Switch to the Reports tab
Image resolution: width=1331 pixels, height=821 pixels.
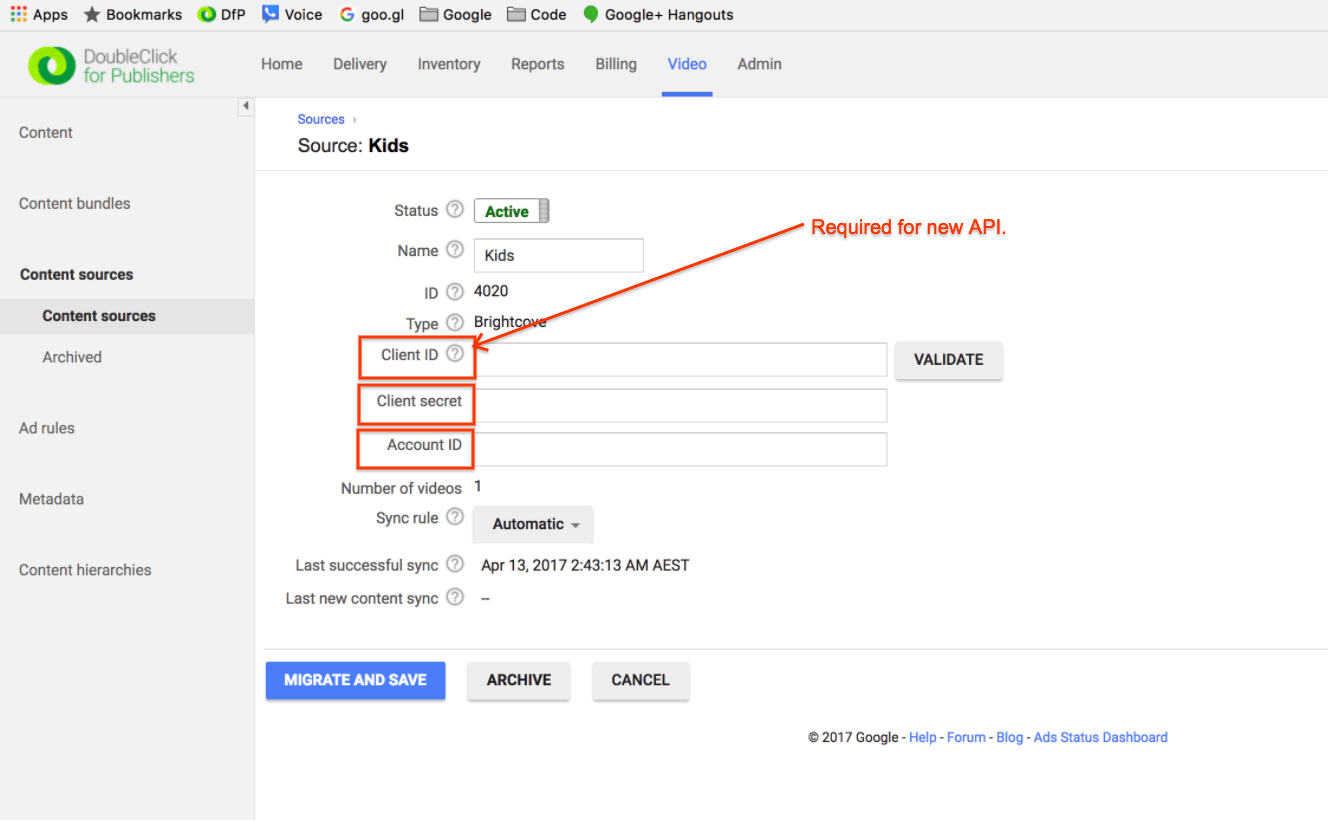(x=538, y=64)
